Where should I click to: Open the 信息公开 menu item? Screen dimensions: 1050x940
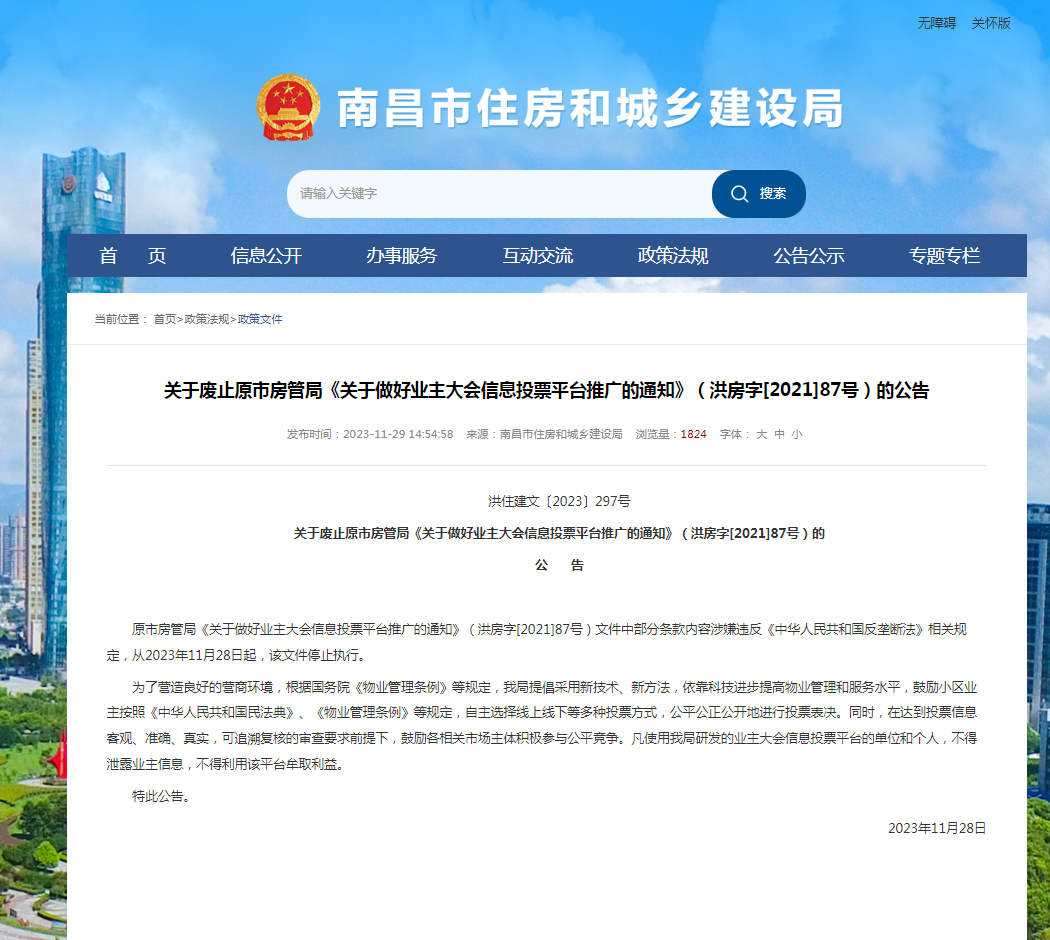pos(266,256)
